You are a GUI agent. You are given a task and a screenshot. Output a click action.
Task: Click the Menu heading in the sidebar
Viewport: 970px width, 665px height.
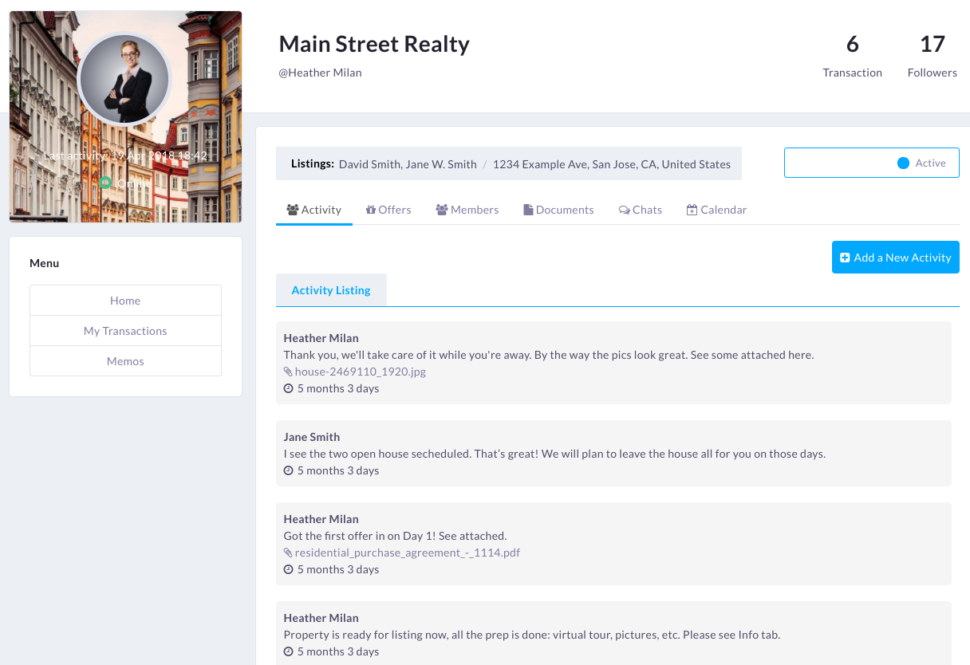click(45, 263)
